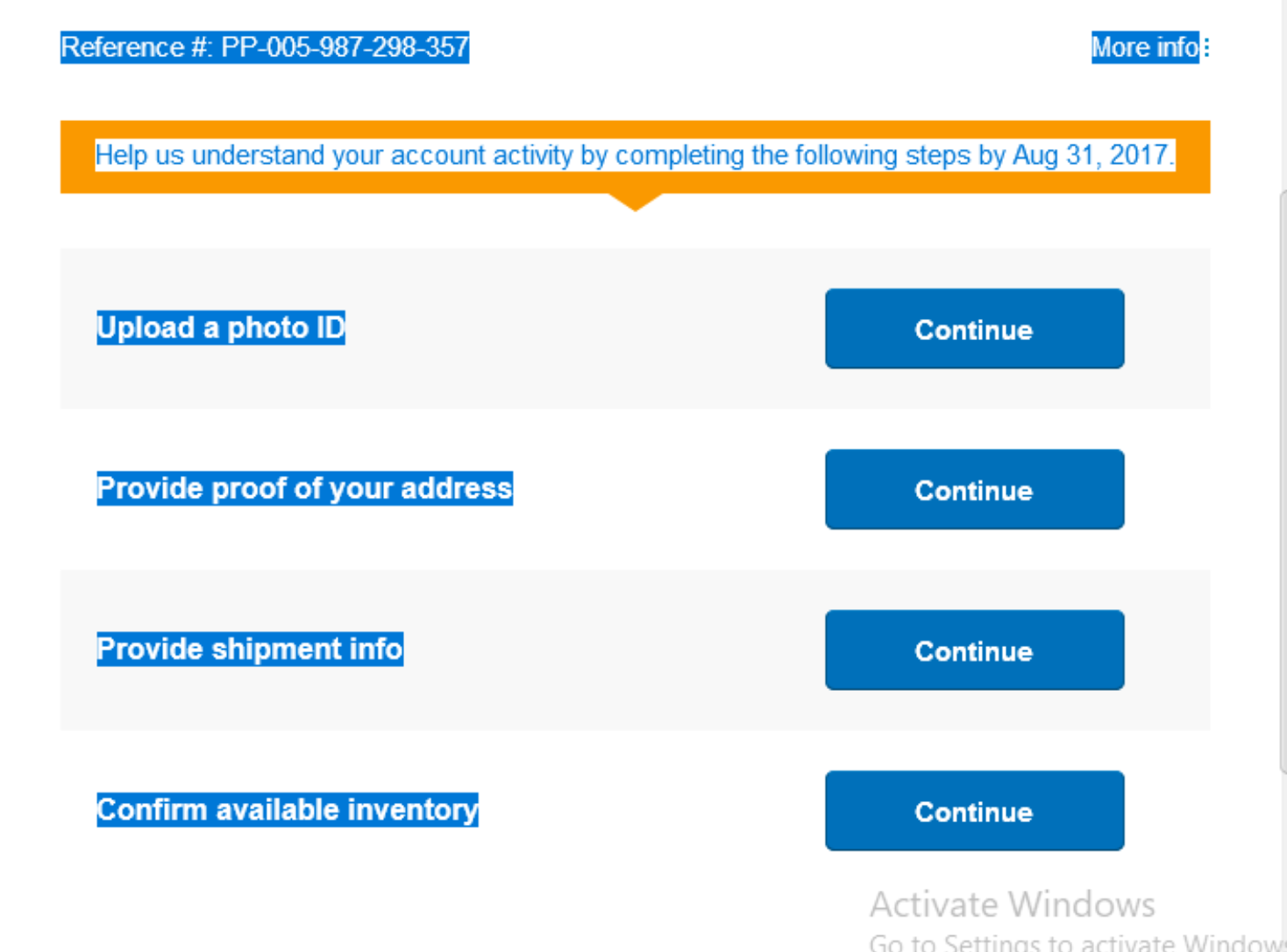Open the More info link

(1144, 47)
